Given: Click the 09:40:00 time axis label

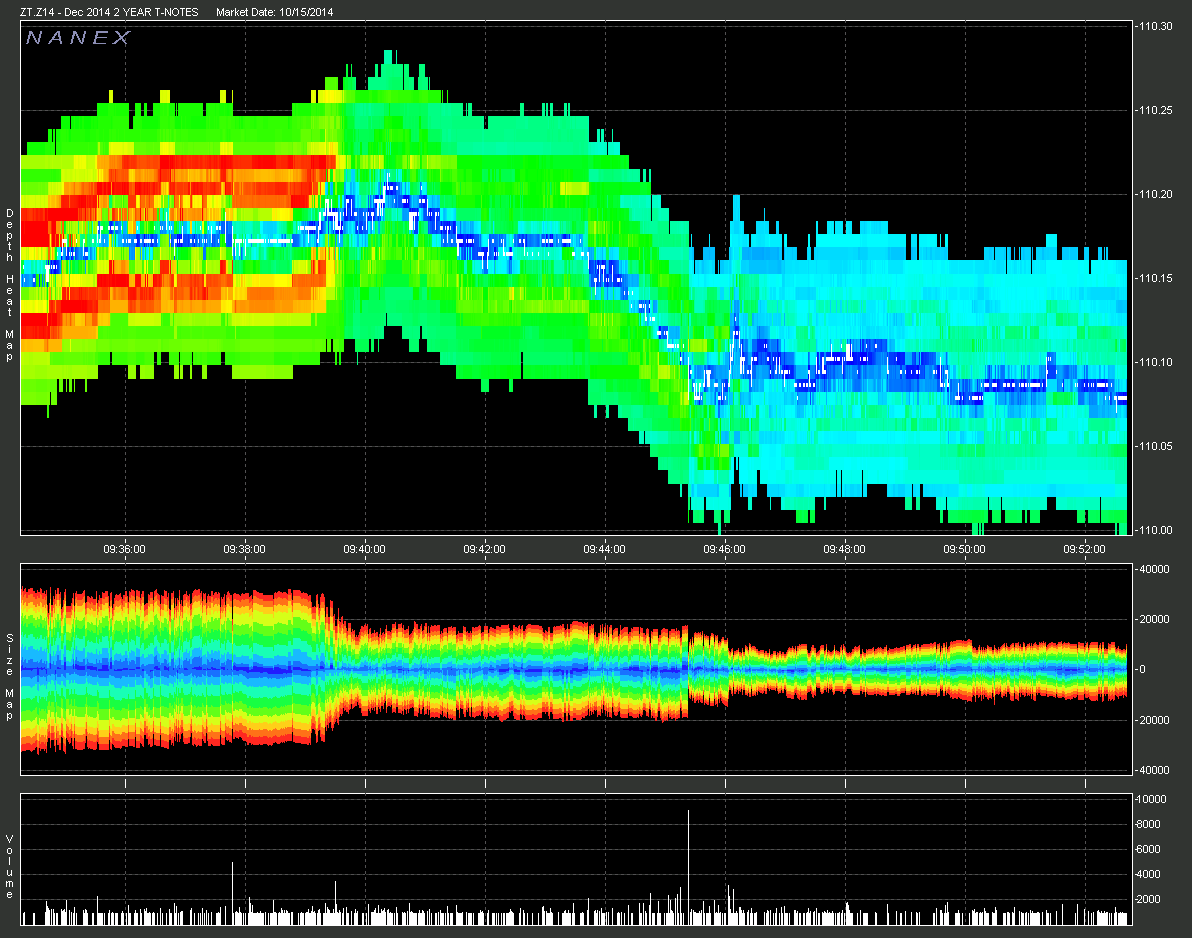Looking at the screenshot, I should click(365, 549).
